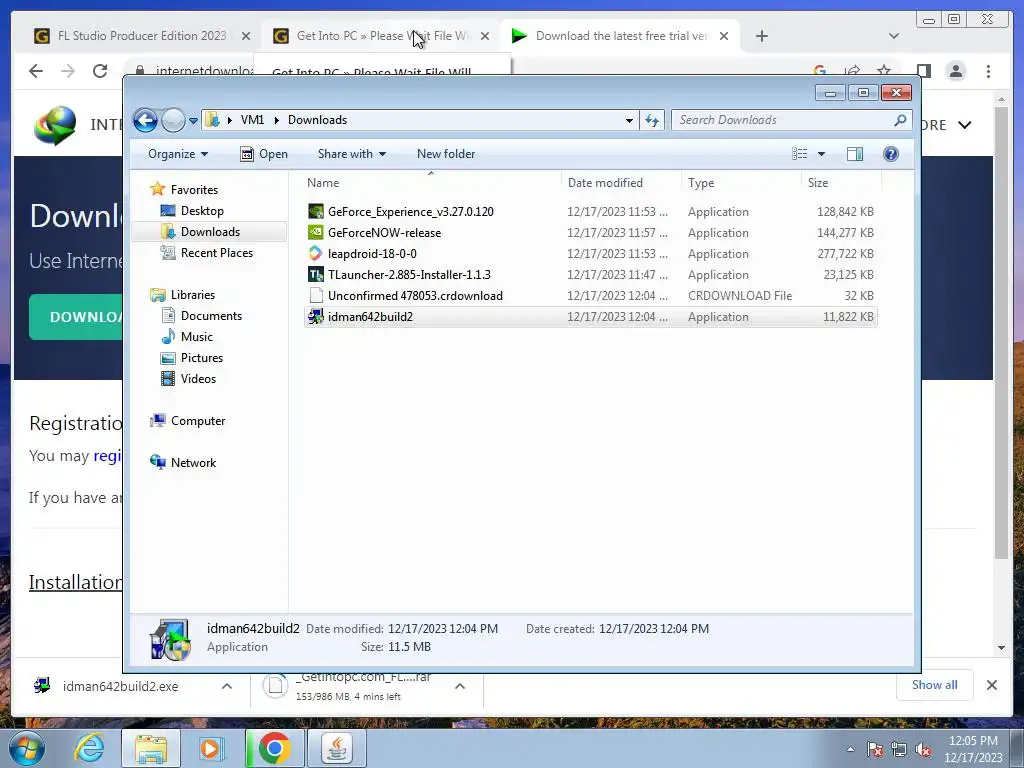This screenshot has height=768, width=1024.
Task: Close the Chrome downloads bar
Action: [991, 685]
